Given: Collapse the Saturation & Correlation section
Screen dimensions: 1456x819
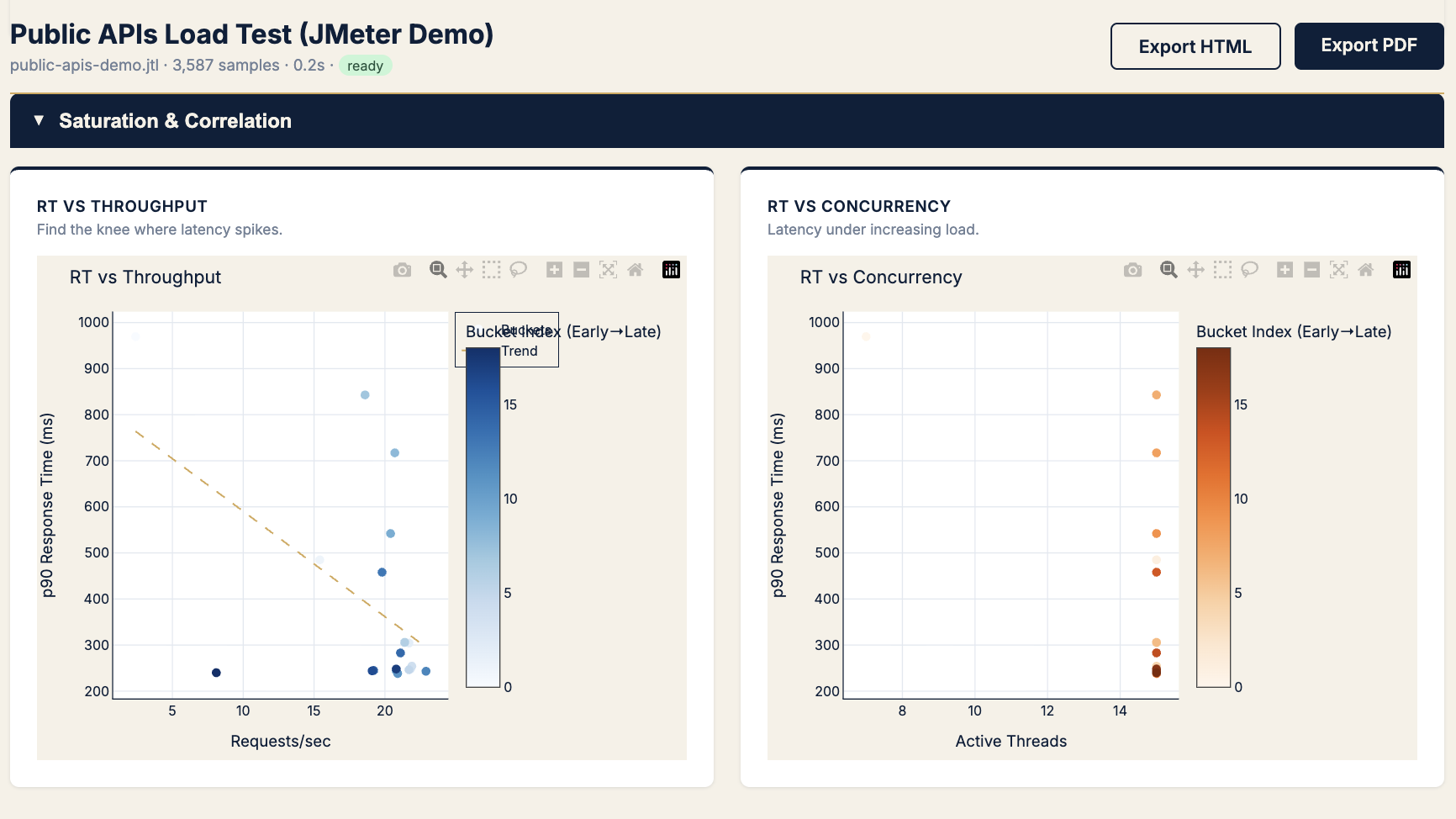Looking at the screenshot, I should click(727, 121).
